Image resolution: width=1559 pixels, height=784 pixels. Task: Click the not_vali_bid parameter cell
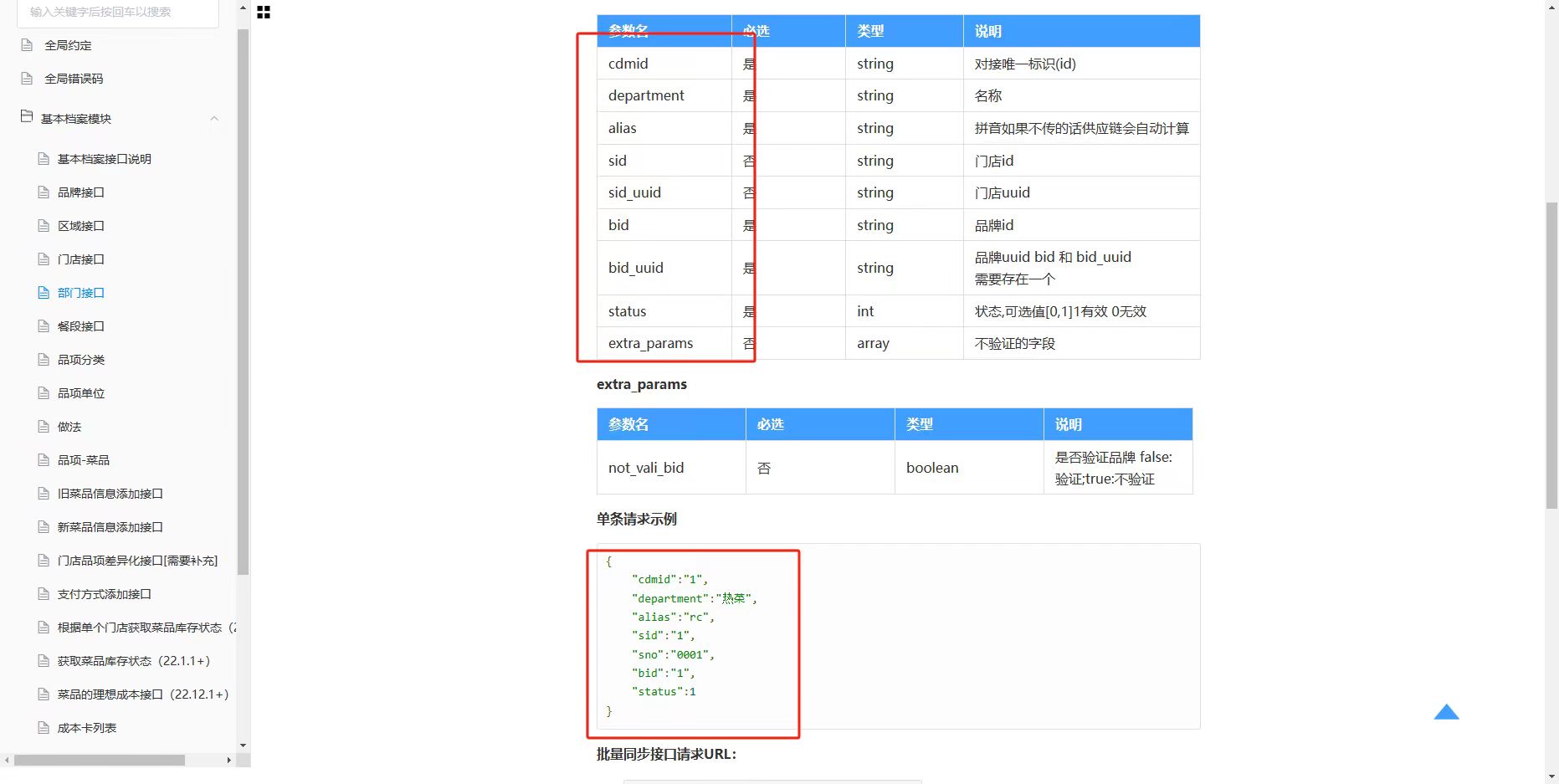pos(671,468)
